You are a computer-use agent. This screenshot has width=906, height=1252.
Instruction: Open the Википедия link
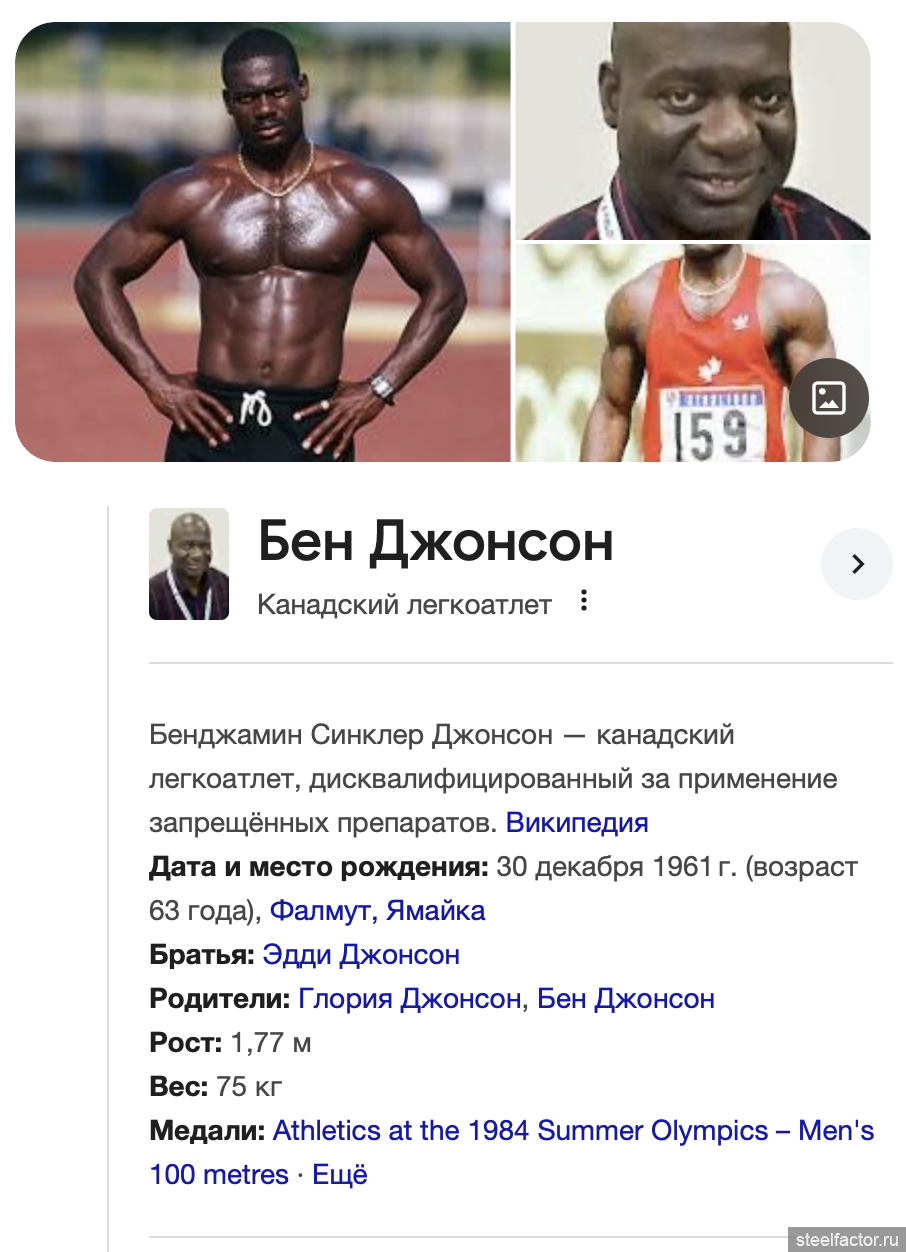[577, 823]
